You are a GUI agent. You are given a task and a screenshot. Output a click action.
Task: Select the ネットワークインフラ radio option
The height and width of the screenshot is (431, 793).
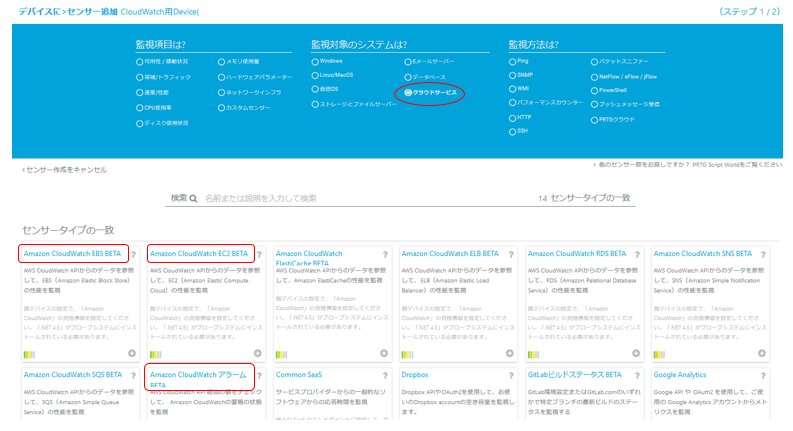click(221, 93)
